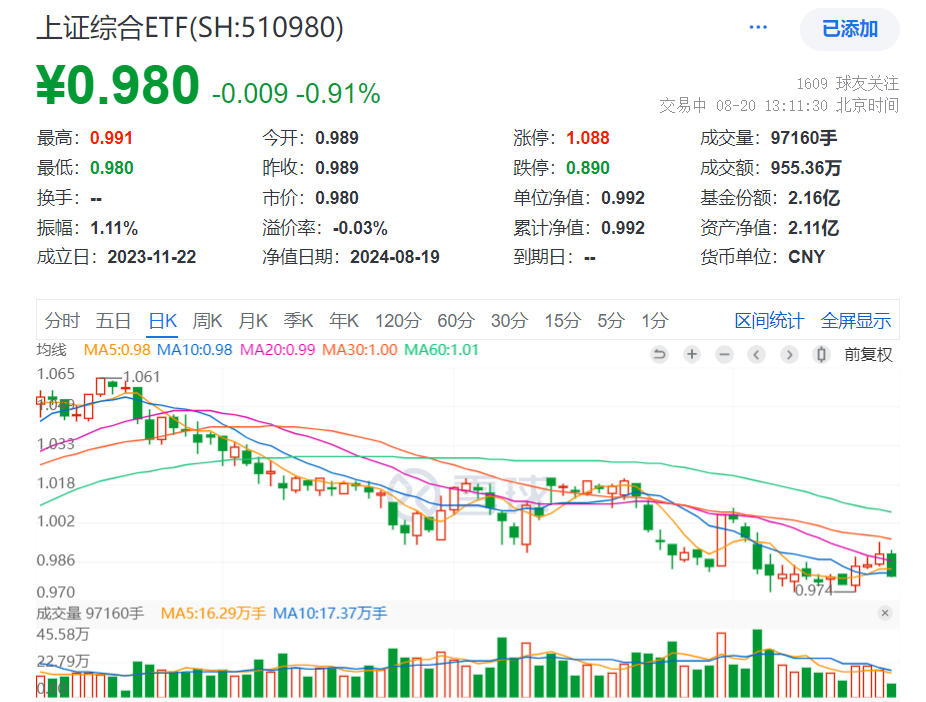
Task: Open the three-dot more options menu
Action: pyautogui.click(x=758, y=27)
